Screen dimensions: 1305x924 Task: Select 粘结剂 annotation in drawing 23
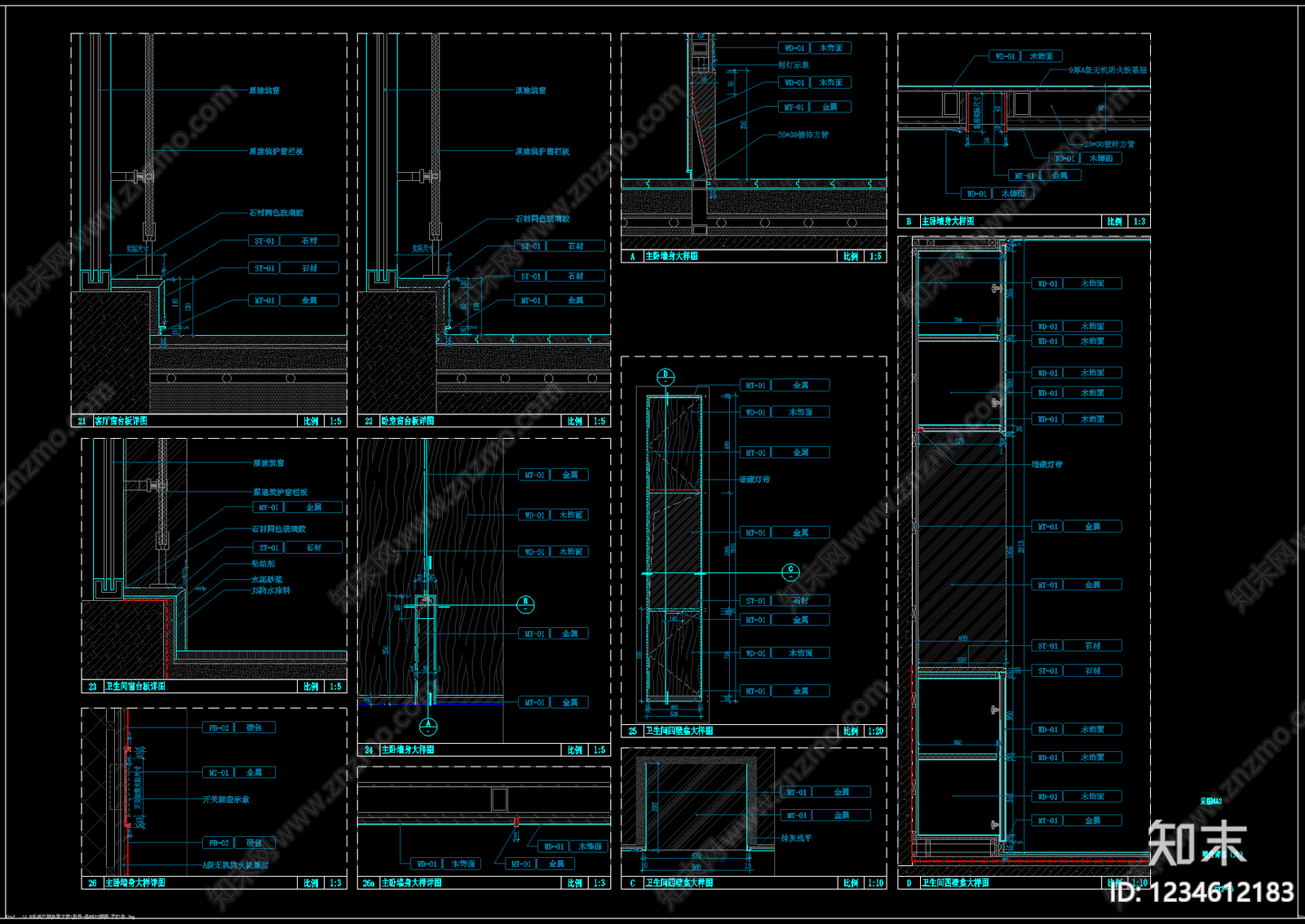tap(263, 564)
